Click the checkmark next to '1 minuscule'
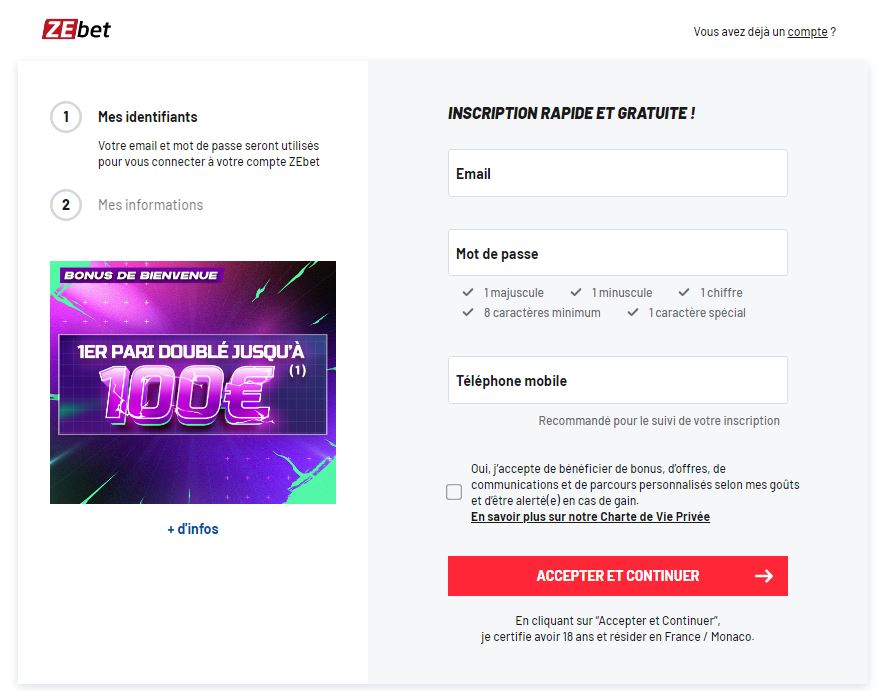 click(x=576, y=292)
